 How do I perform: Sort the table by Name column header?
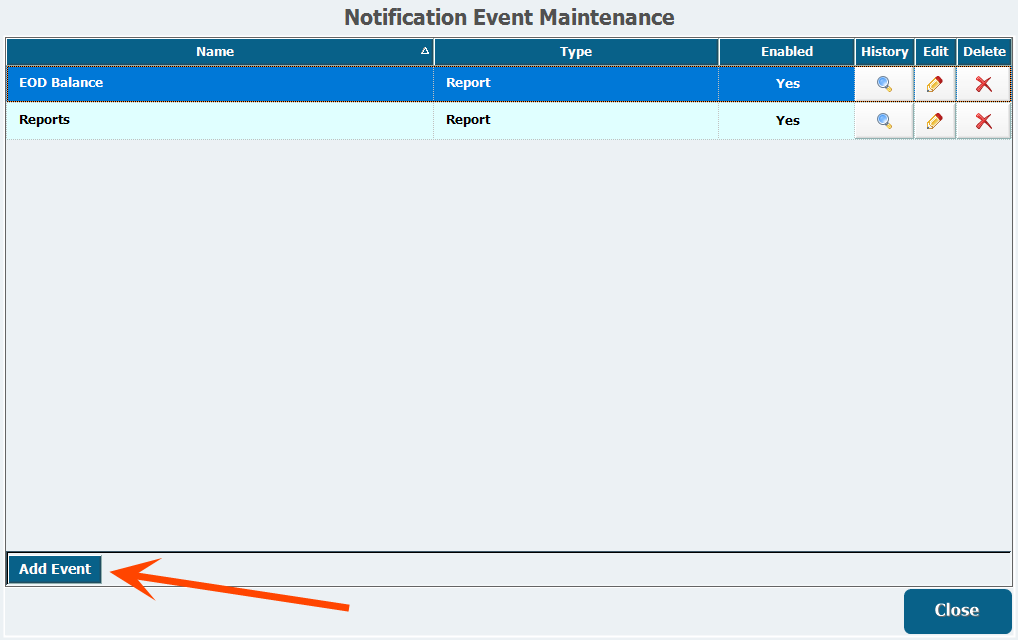point(215,52)
